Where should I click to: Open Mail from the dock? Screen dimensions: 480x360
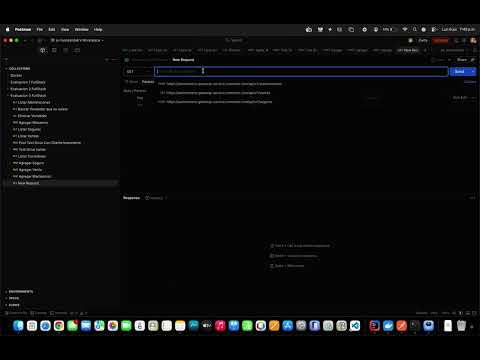pyautogui.click(x=86, y=326)
